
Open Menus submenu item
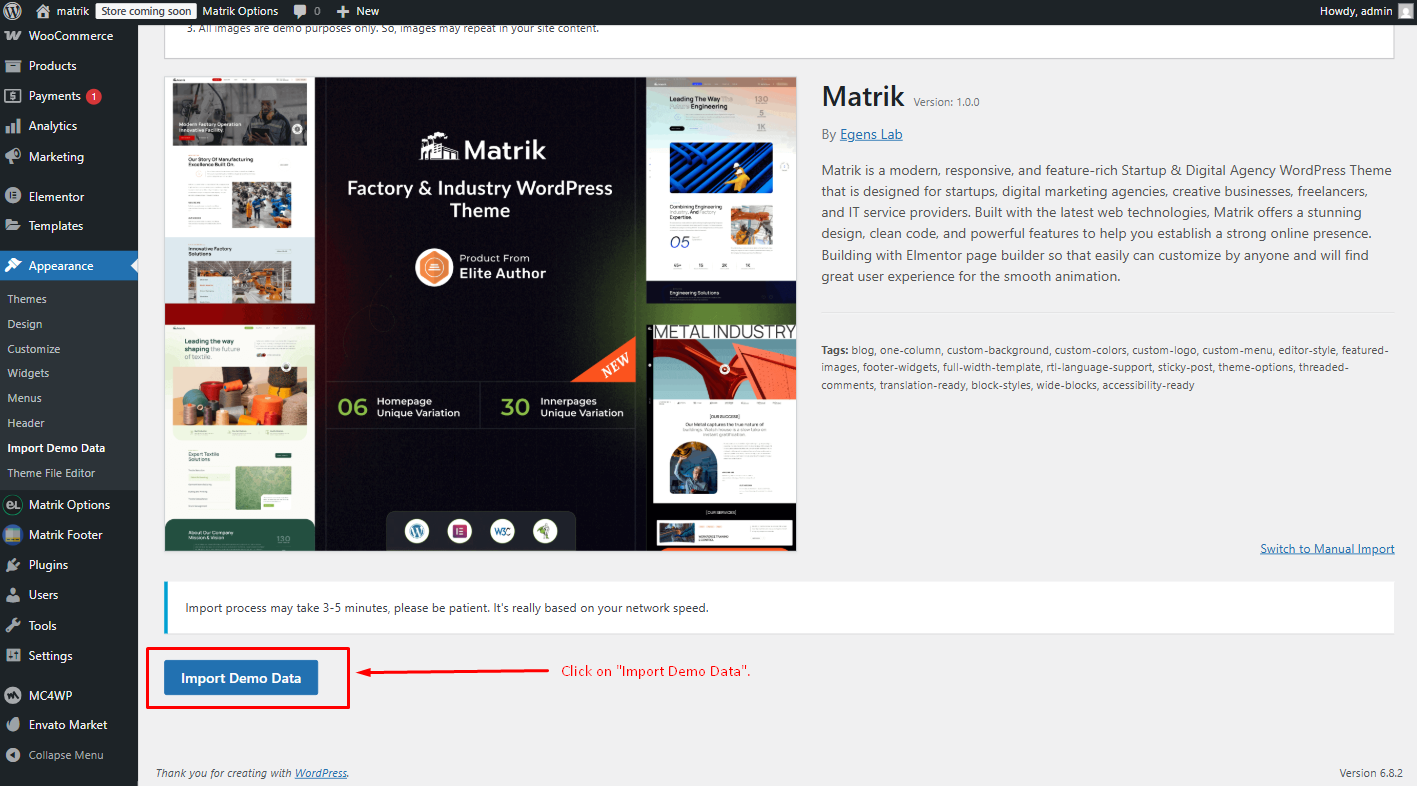25,398
